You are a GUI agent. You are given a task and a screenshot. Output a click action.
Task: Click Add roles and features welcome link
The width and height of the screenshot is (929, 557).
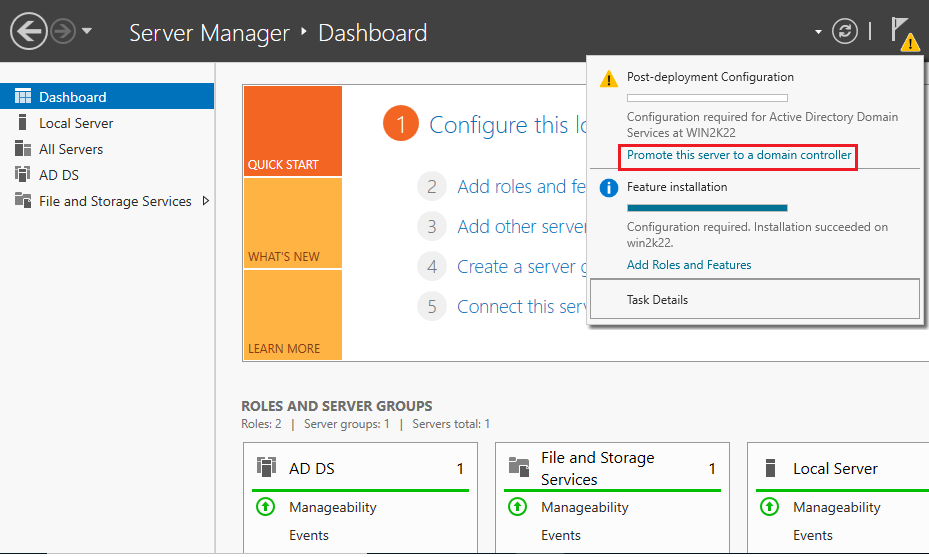[521, 187]
